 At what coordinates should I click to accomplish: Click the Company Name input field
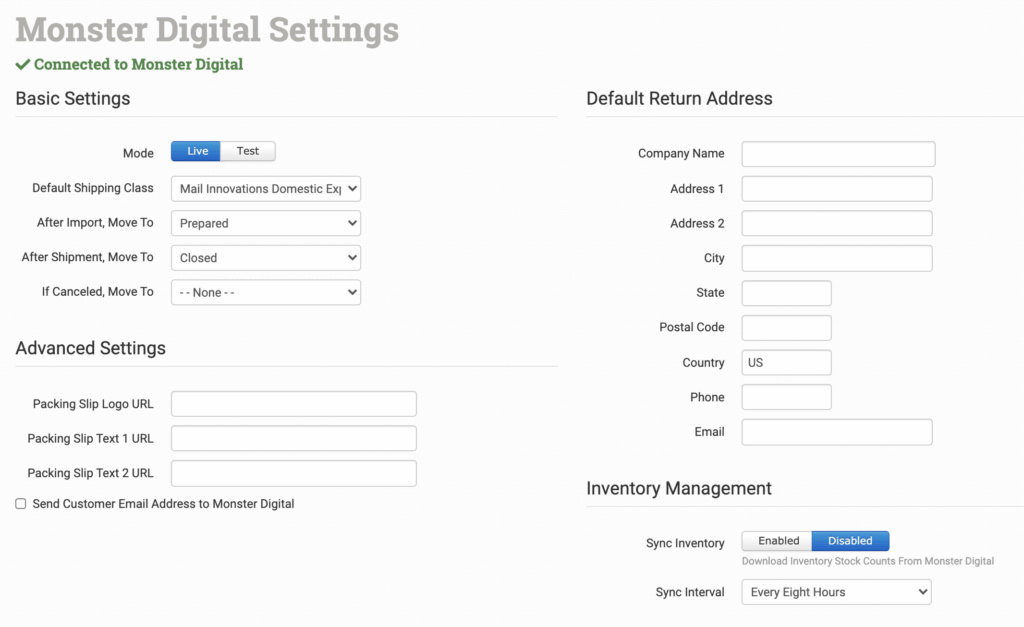pos(838,154)
